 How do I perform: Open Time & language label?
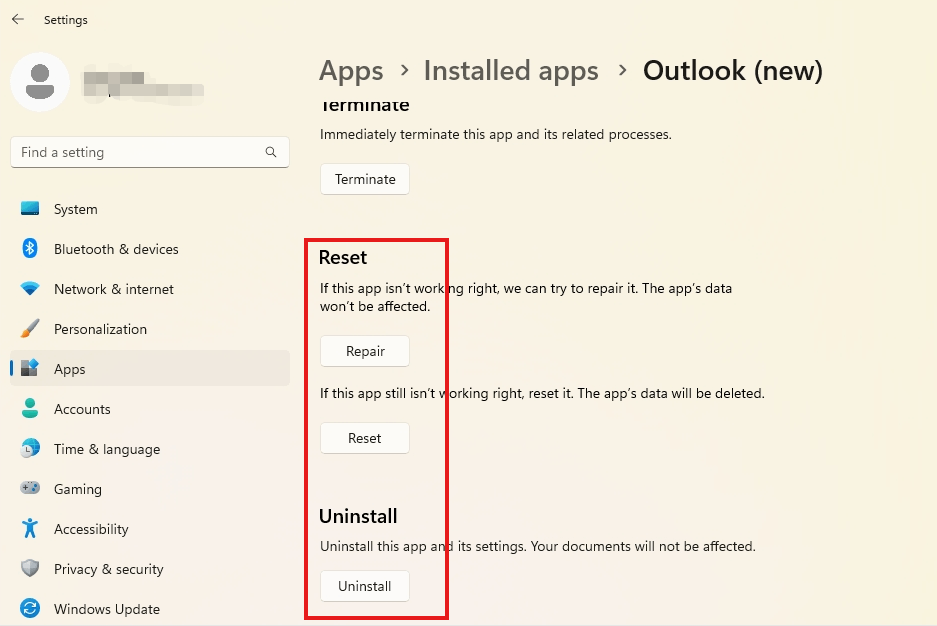point(107,449)
